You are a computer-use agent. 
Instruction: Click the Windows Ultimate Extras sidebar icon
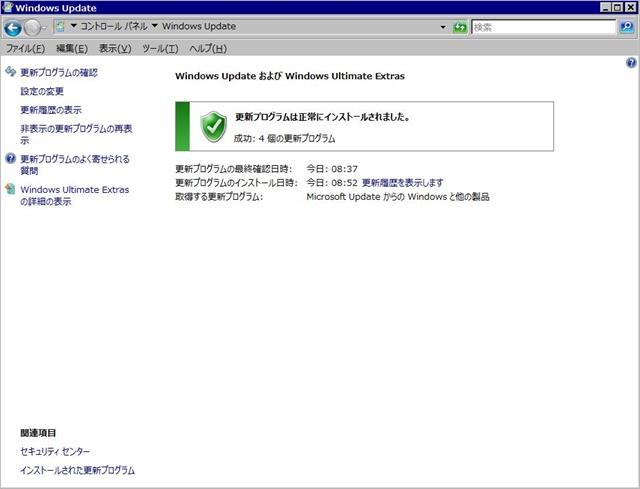[10, 189]
